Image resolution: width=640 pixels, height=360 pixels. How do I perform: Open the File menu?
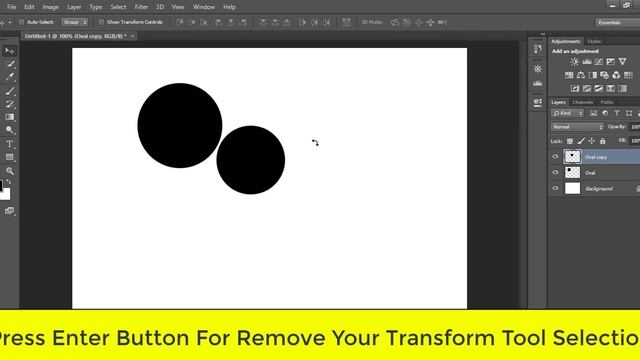11,7
